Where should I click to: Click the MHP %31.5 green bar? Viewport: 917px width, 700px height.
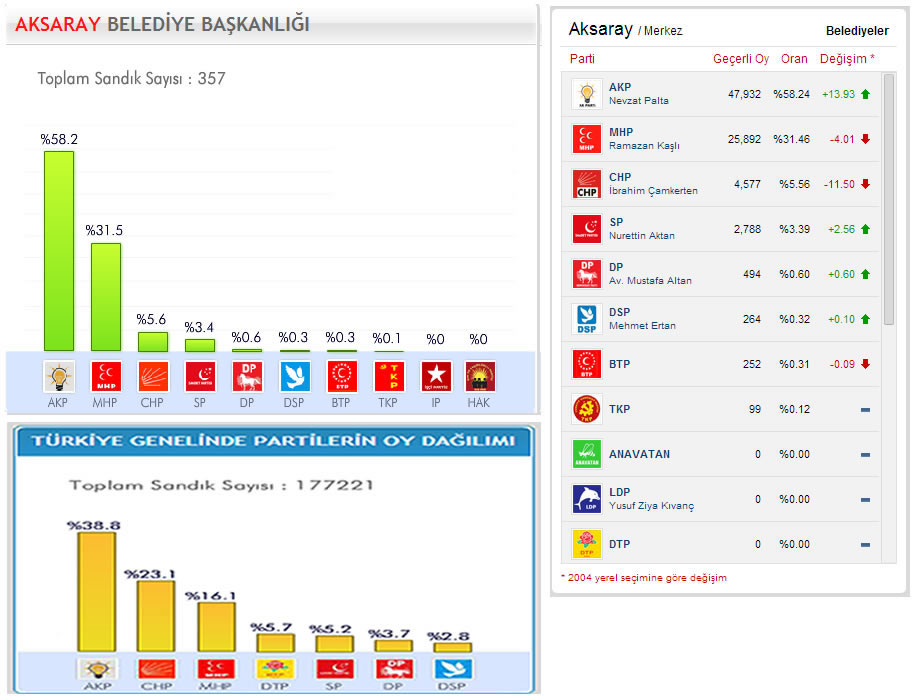coord(106,296)
